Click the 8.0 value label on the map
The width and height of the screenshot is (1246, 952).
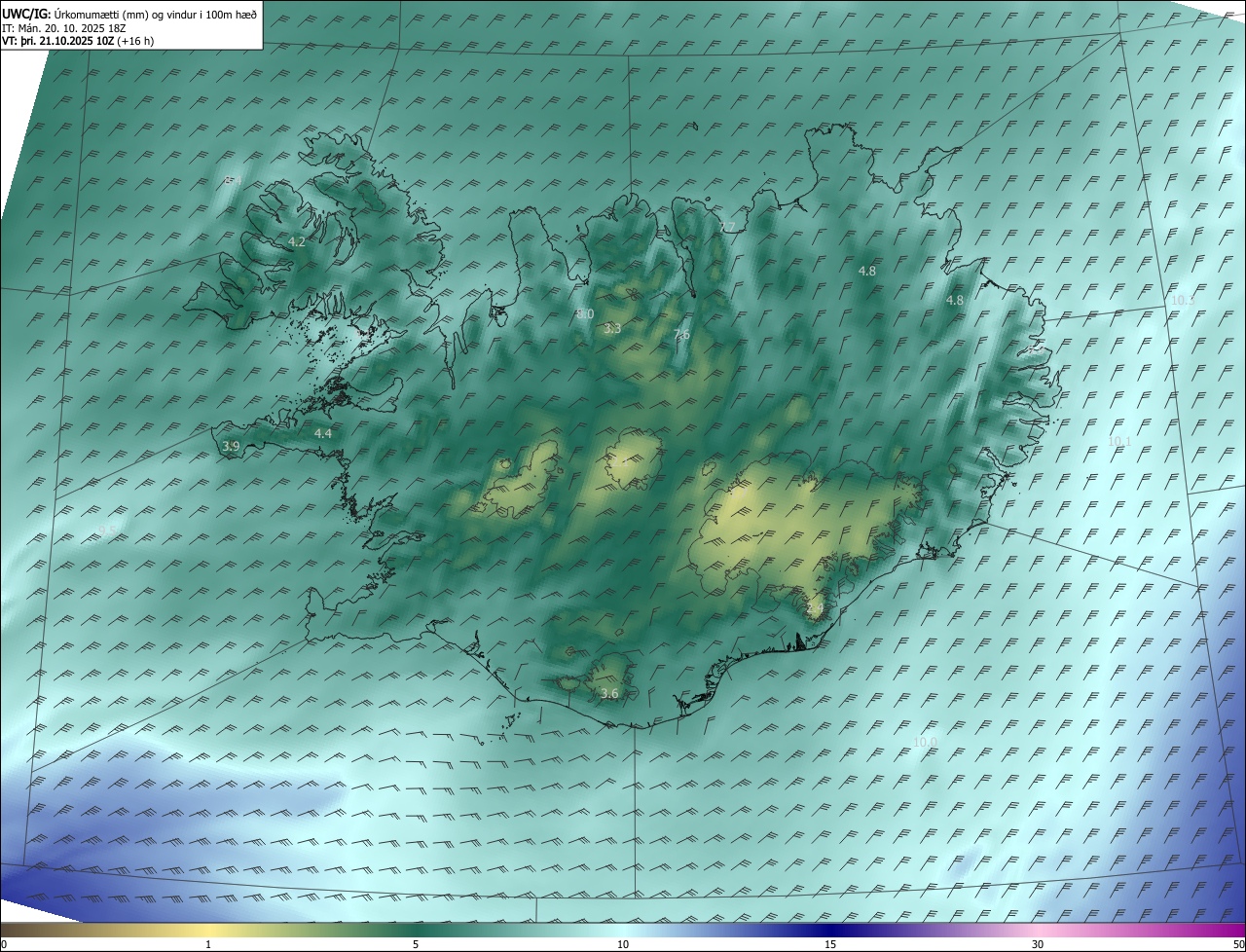point(585,314)
